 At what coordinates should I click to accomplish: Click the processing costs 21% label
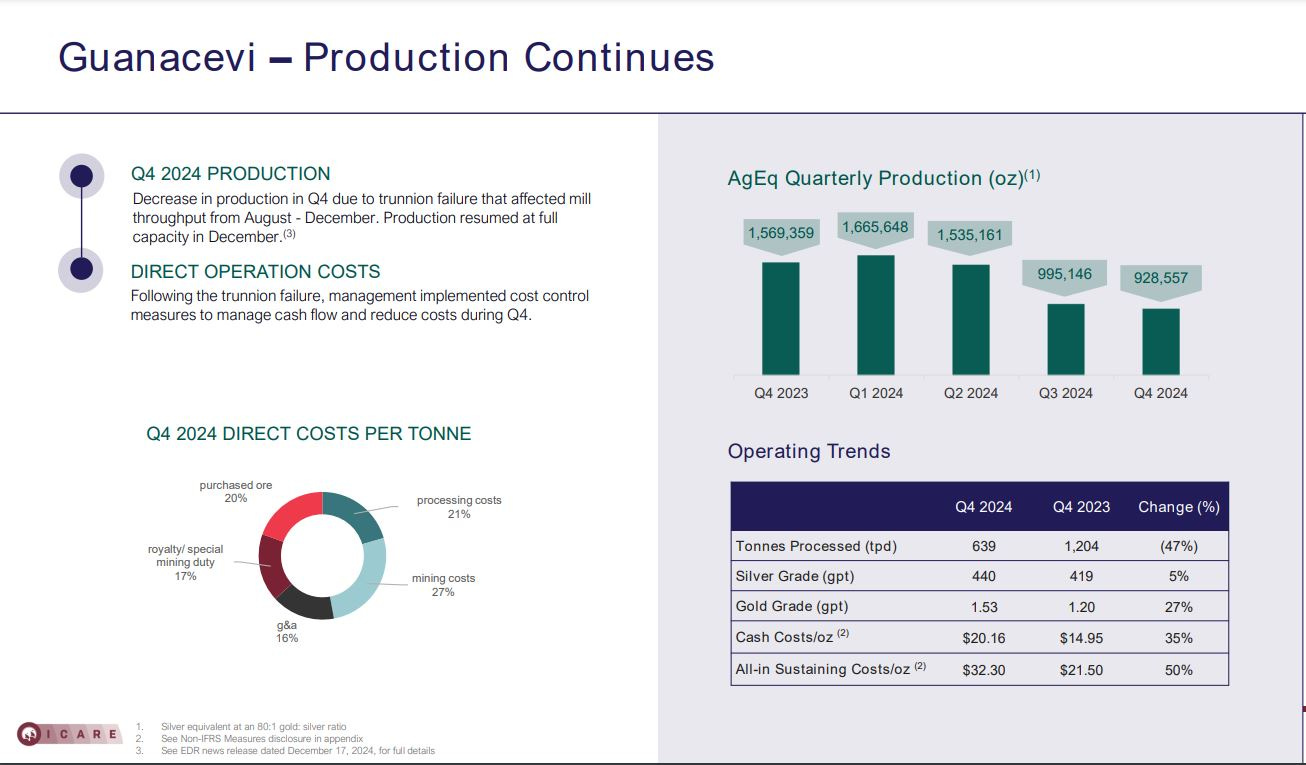[459, 507]
